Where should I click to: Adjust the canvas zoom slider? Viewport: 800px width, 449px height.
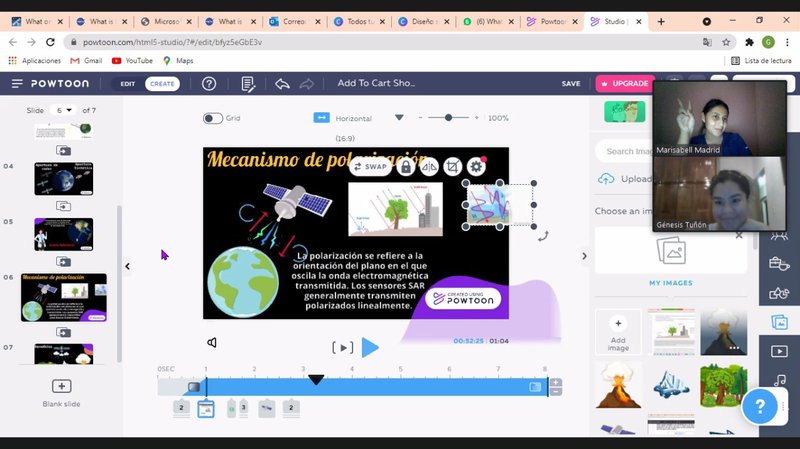[x=449, y=117]
